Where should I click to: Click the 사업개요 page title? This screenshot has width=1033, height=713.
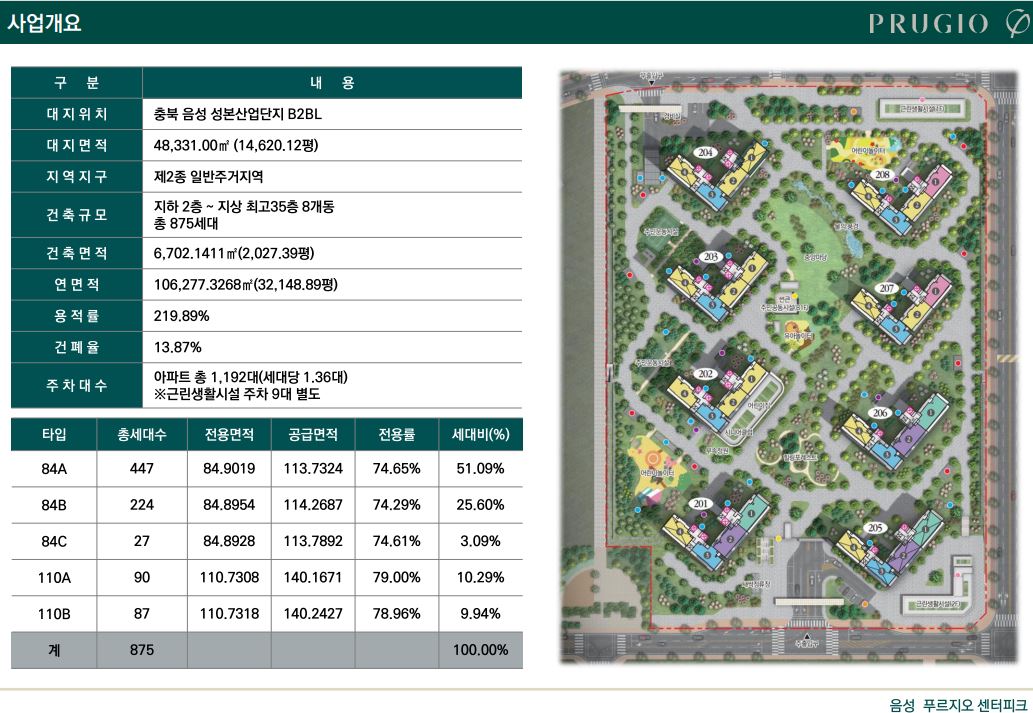44,23
